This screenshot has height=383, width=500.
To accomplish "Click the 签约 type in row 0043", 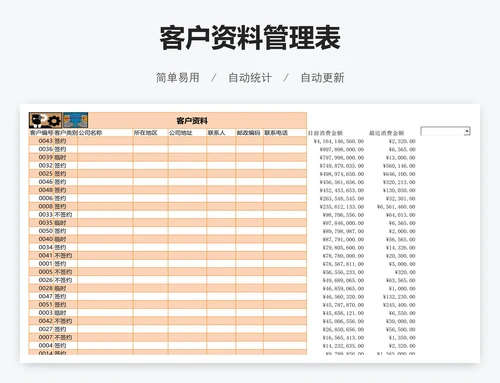I will click(x=60, y=141).
